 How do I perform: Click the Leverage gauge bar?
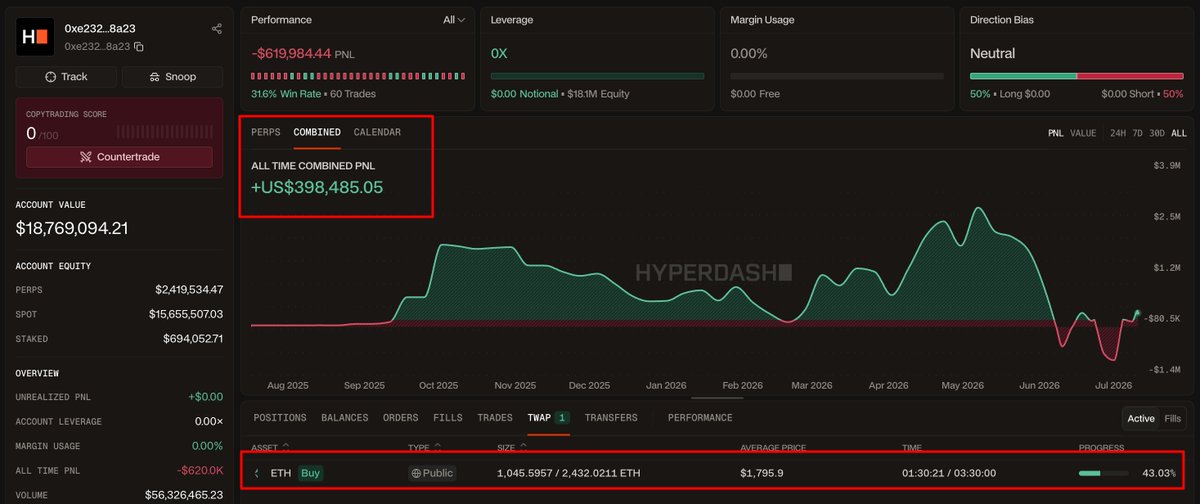[597, 76]
